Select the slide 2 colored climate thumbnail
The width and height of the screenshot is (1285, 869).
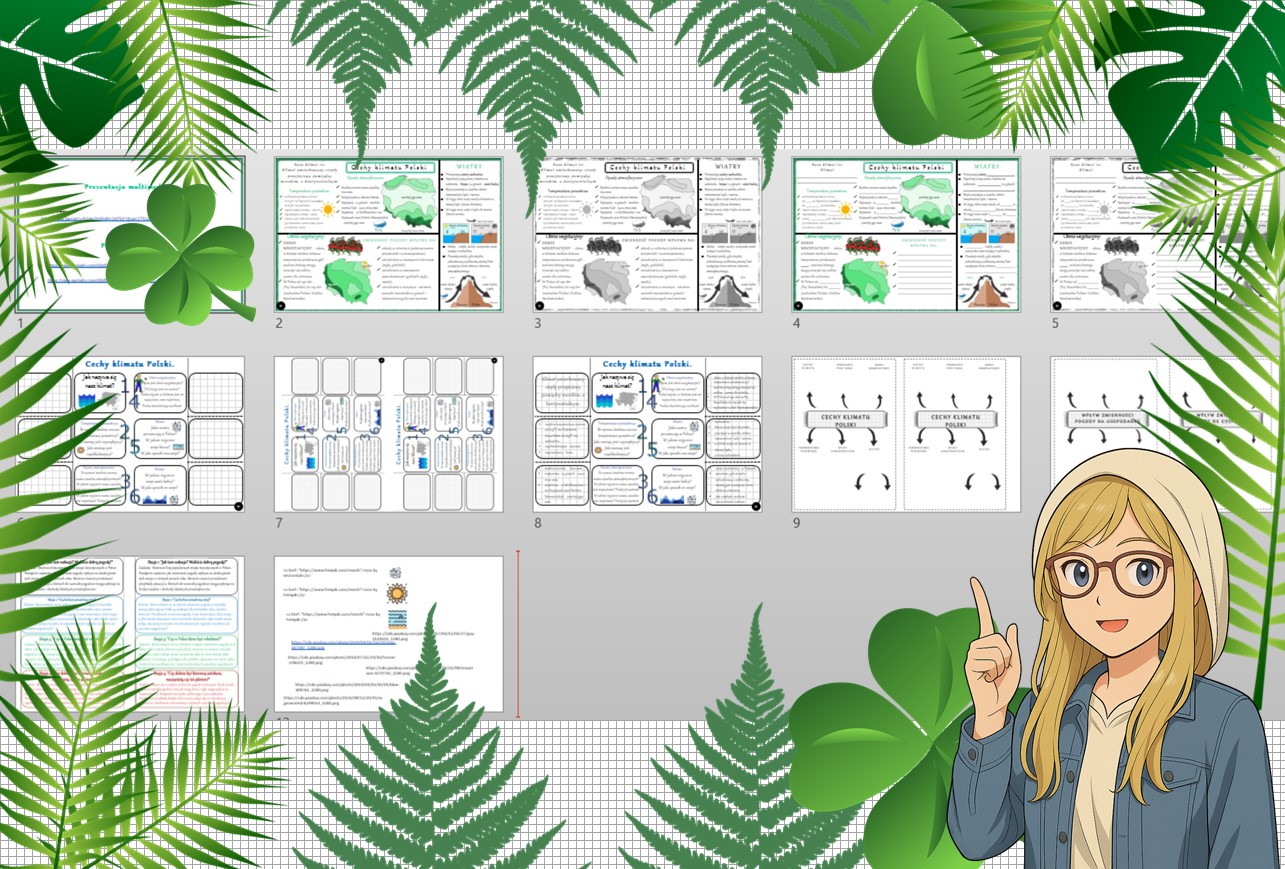point(389,234)
